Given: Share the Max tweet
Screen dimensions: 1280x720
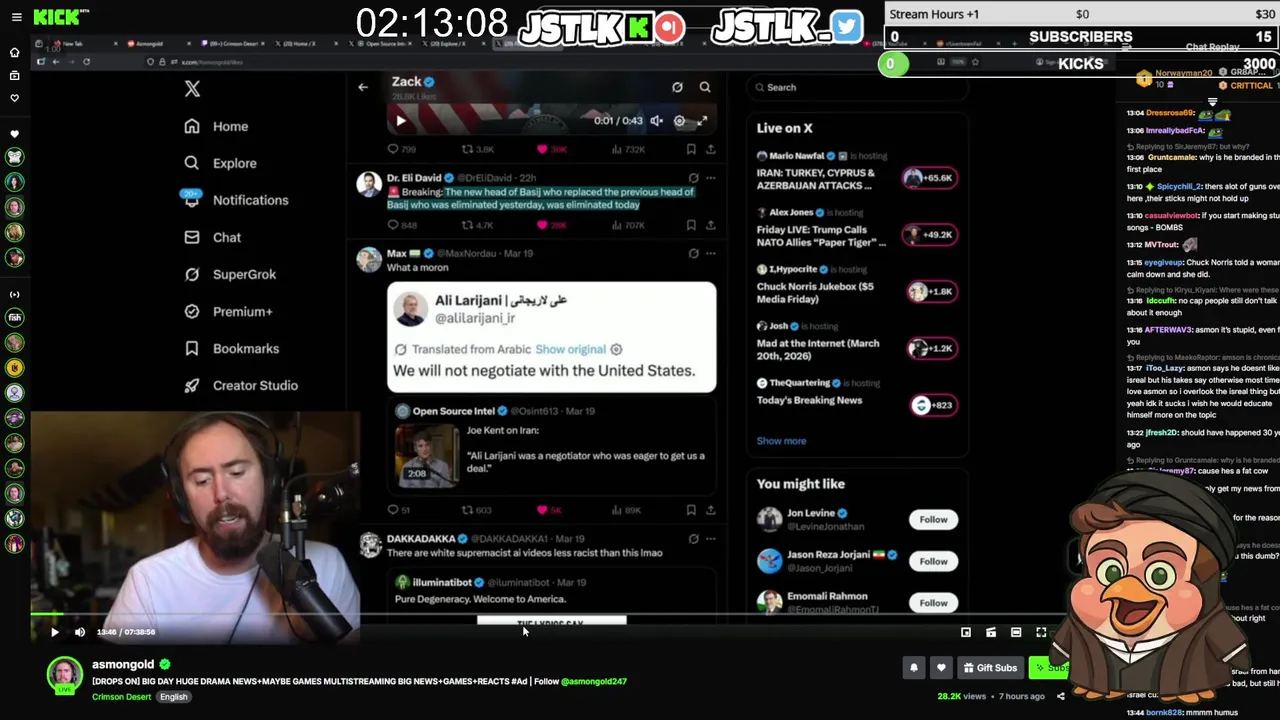Looking at the screenshot, I should (710, 510).
